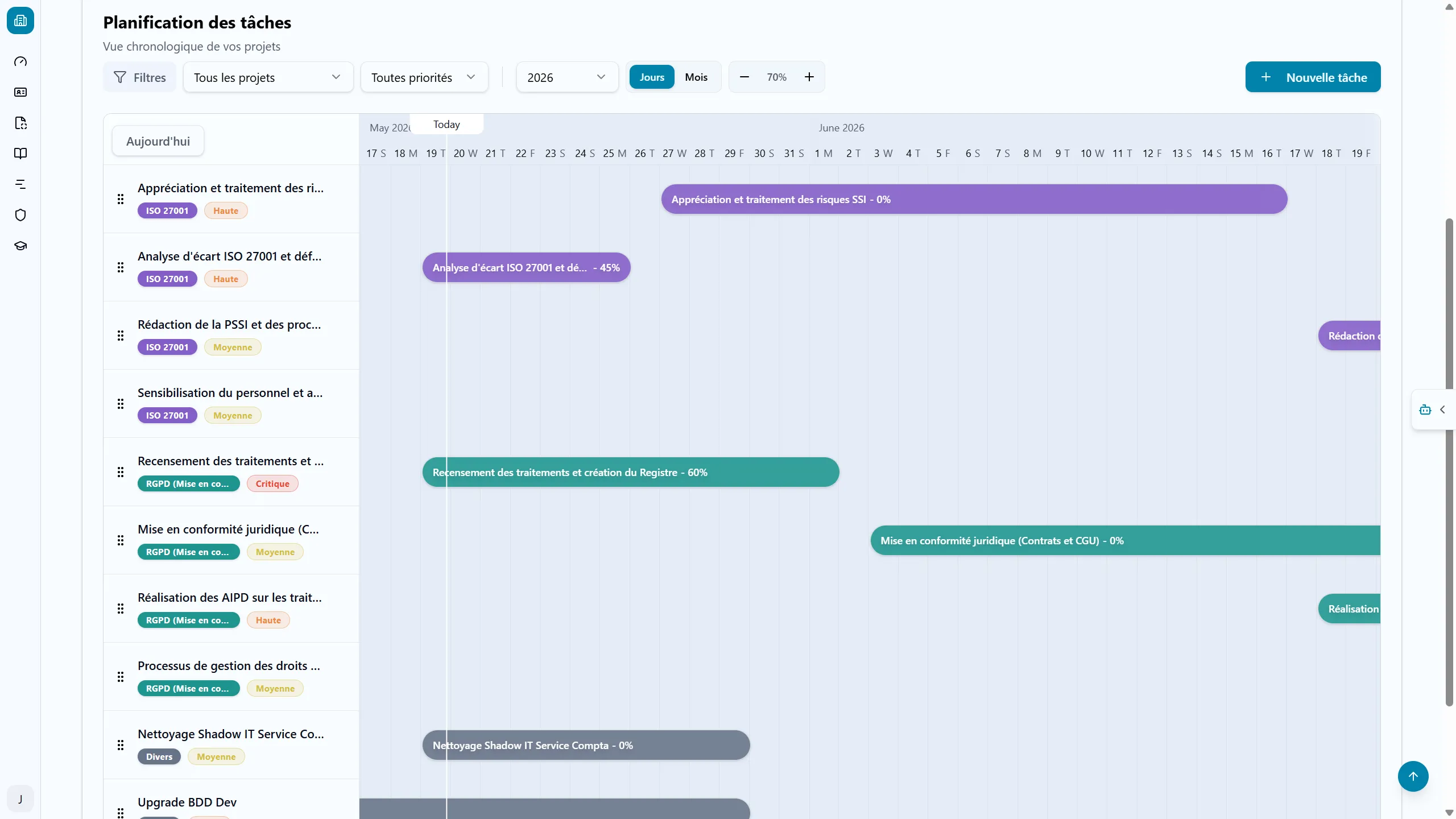Click the drag handle for Recensement des traitements row
The width and height of the screenshot is (1456, 819).
(x=121, y=472)
